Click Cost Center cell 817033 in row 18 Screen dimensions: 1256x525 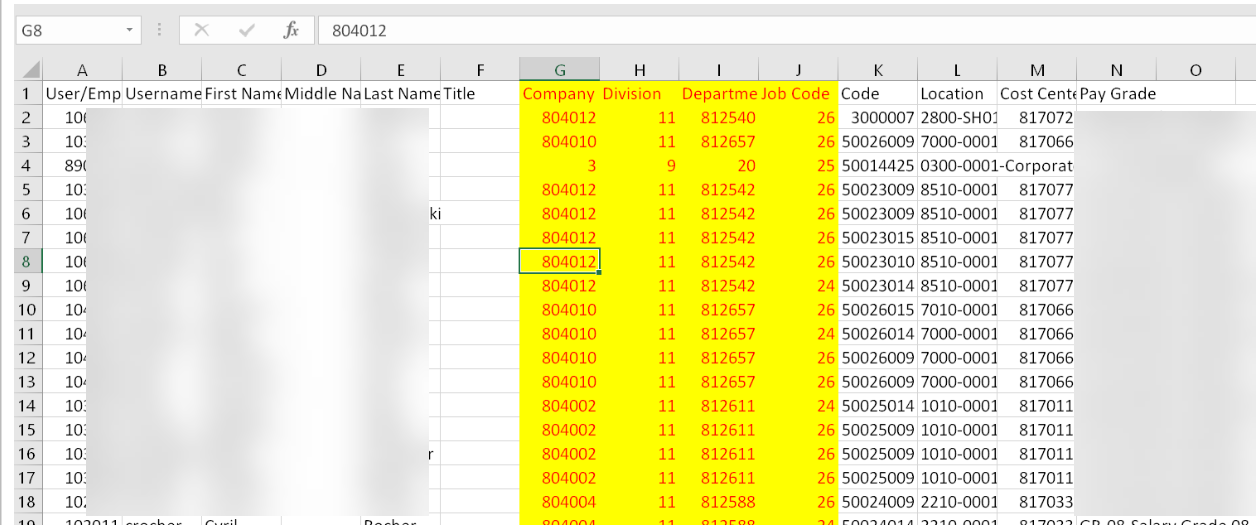coord(1037,501)
